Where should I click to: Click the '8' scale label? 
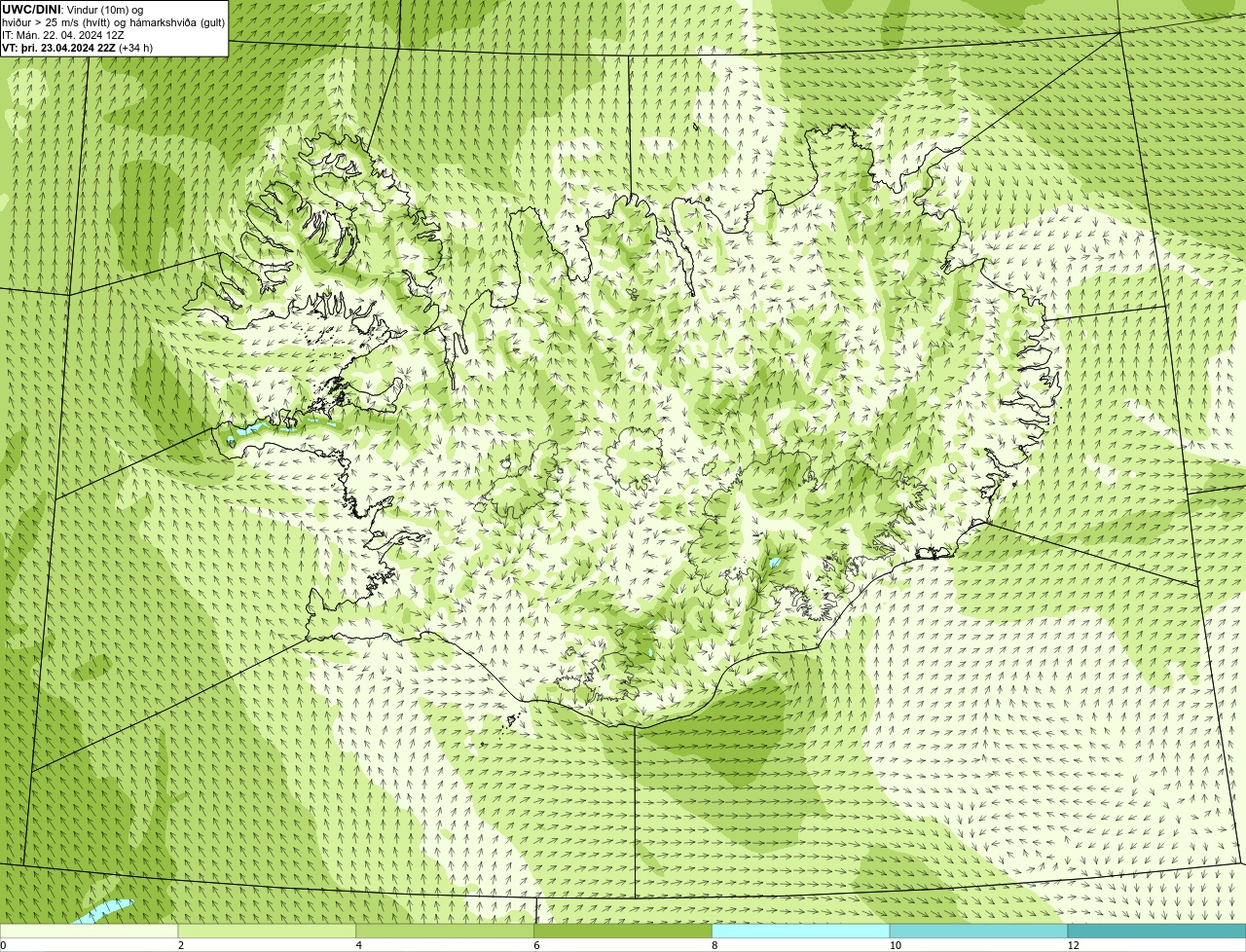[715, 945]
